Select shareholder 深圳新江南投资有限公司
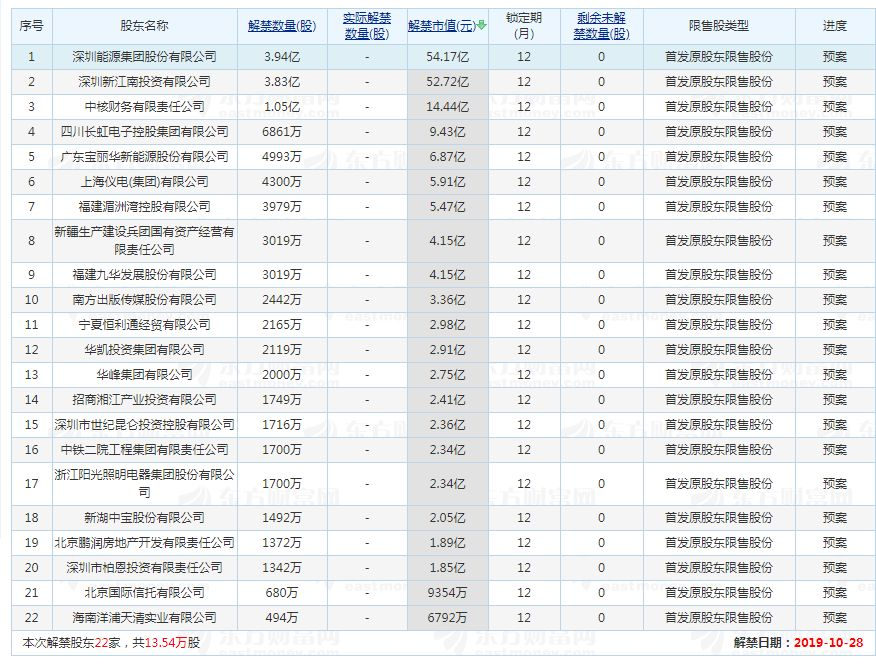The width and height of the screenshot is (876, 670). coord(144,82)
